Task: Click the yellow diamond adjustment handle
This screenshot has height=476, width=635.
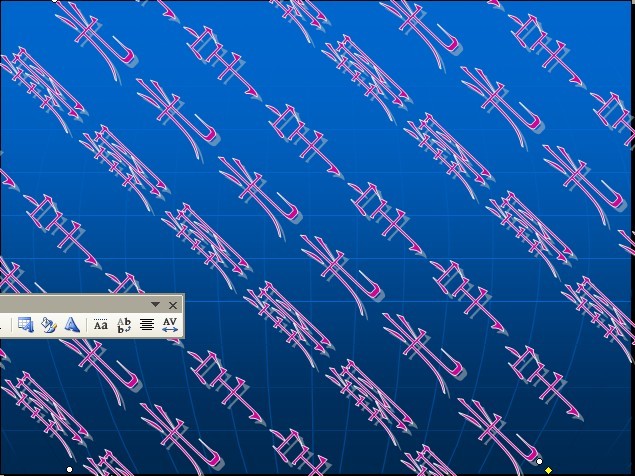Action: pyautogui.click(x=548, y=470)
